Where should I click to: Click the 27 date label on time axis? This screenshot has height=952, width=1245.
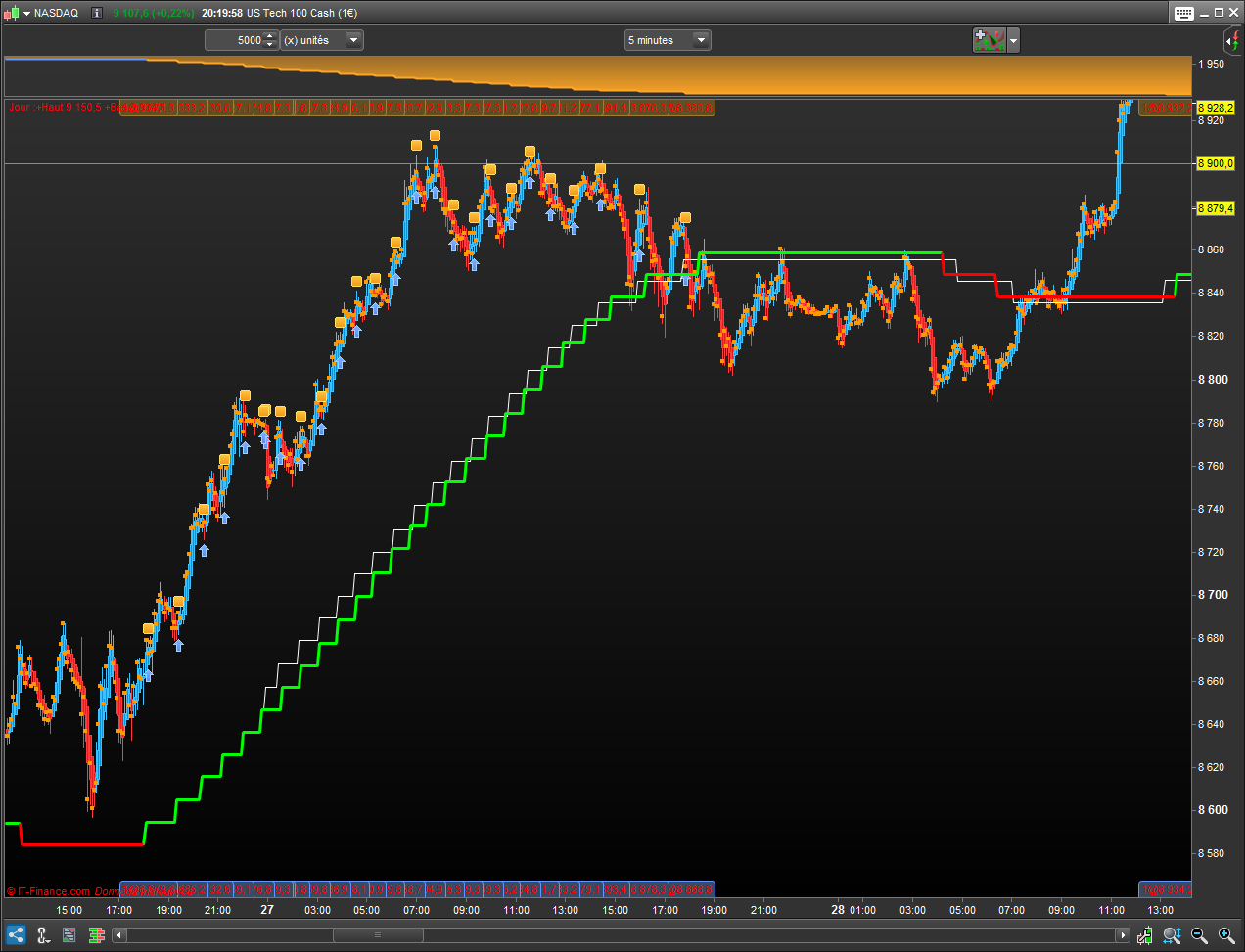pos(267,910)
